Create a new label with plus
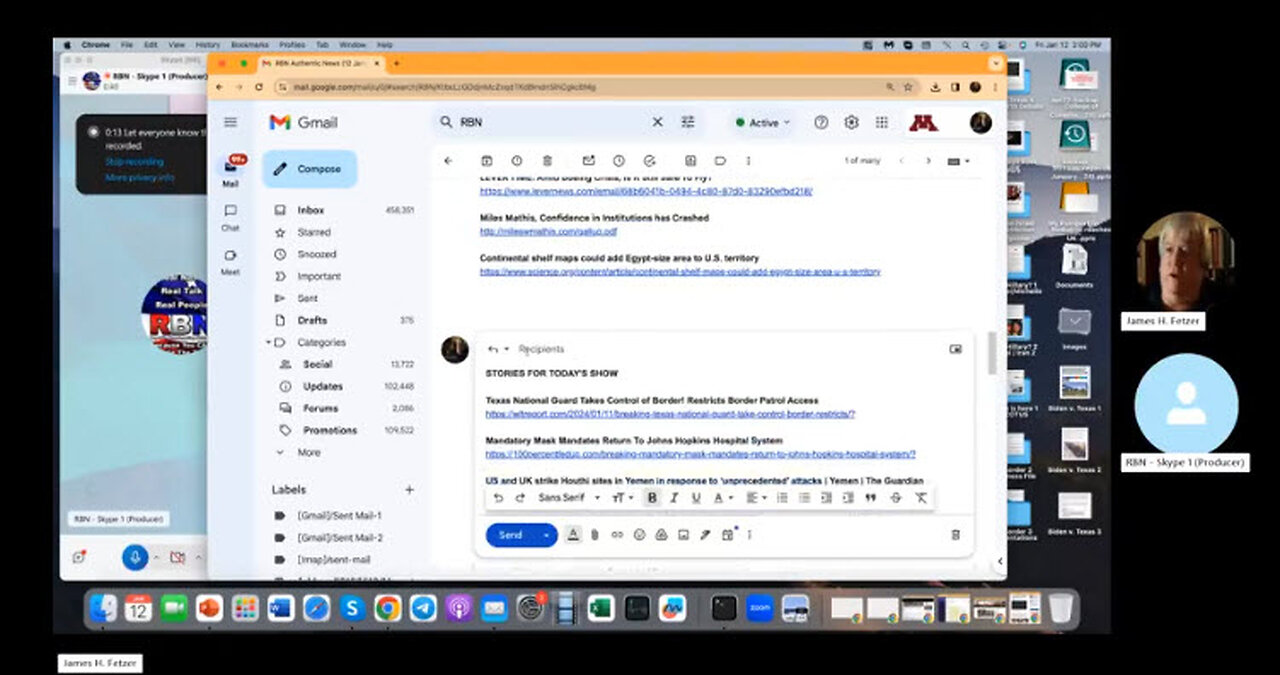 point(409,490)
